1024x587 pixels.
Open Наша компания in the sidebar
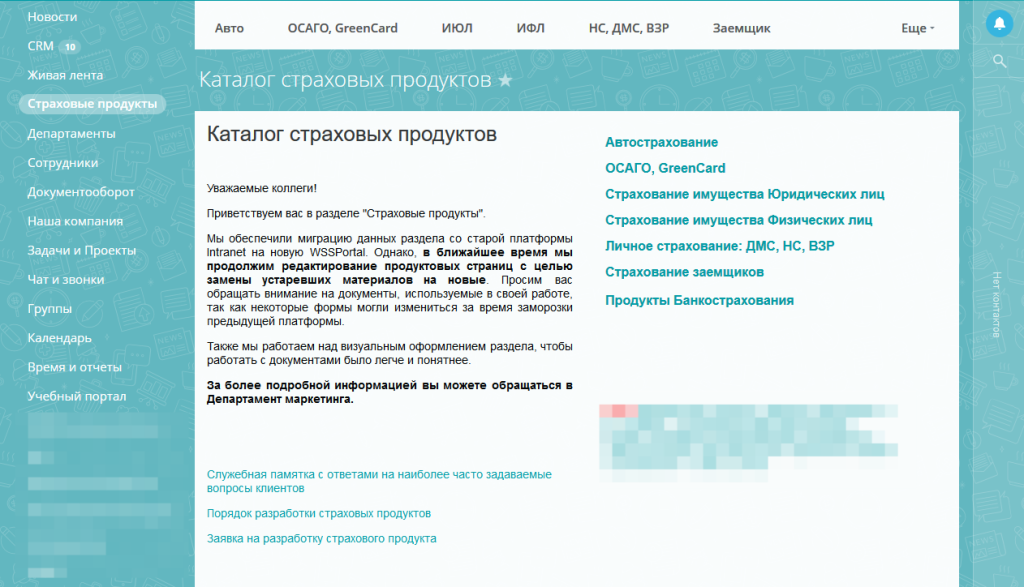pyautogui.click(x=75, y=221)
